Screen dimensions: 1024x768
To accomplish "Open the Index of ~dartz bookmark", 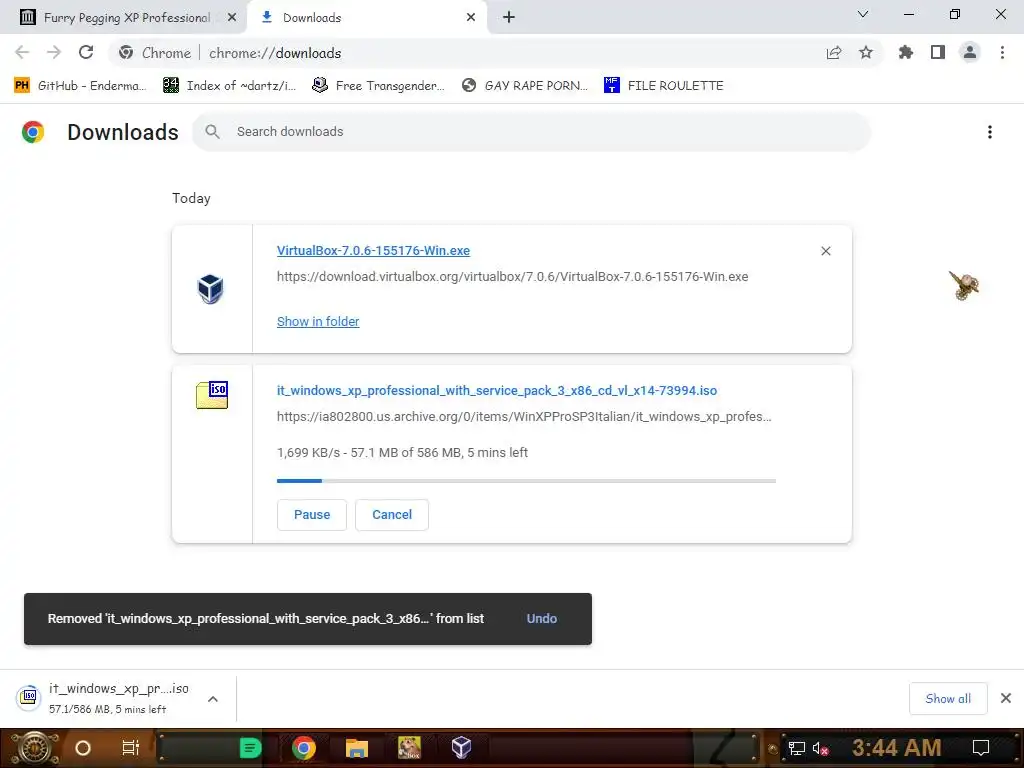I will pos(230,86).
